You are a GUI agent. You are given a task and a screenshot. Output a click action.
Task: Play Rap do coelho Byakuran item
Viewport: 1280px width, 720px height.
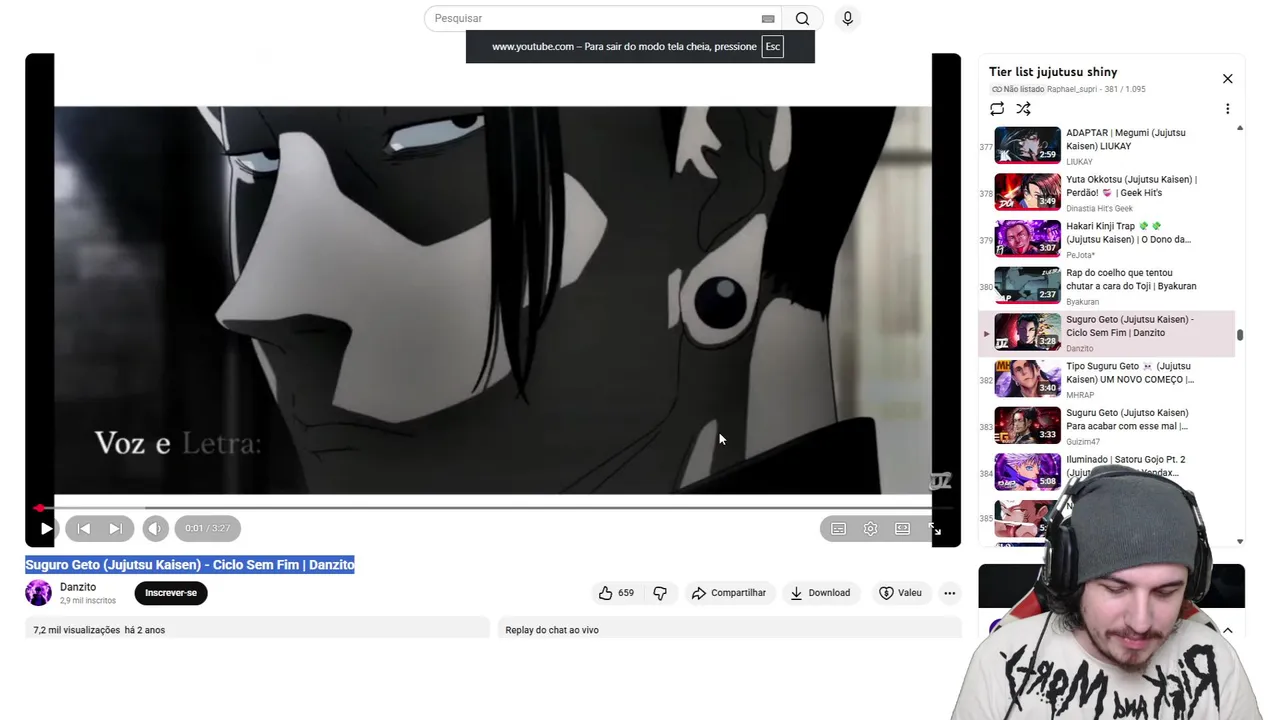(1106, 286)
